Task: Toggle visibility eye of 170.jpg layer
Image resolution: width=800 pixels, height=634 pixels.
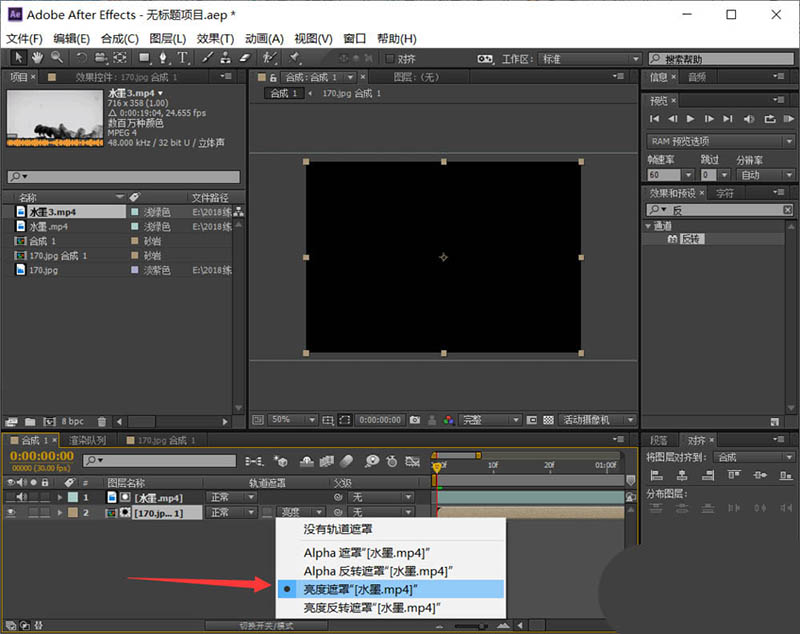Action: coord(11,512)
